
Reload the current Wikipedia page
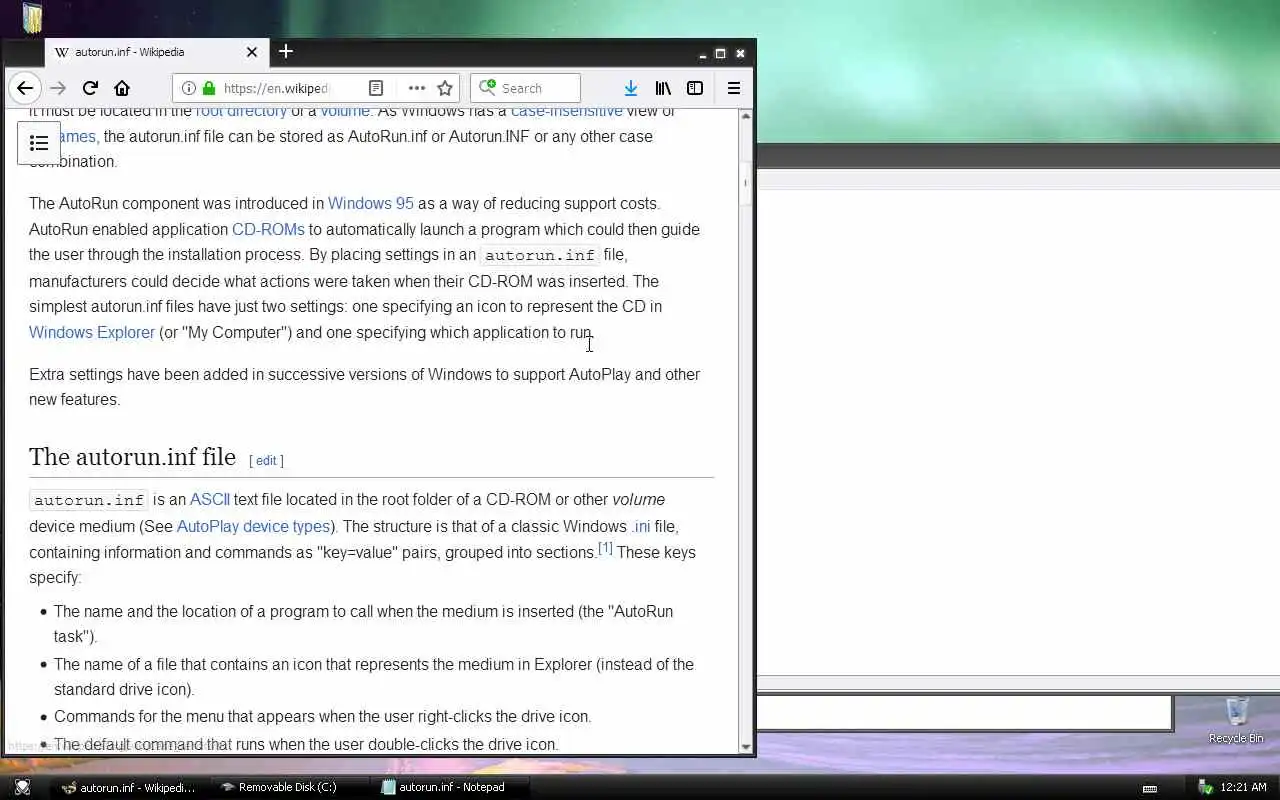[x=90, y=88]
